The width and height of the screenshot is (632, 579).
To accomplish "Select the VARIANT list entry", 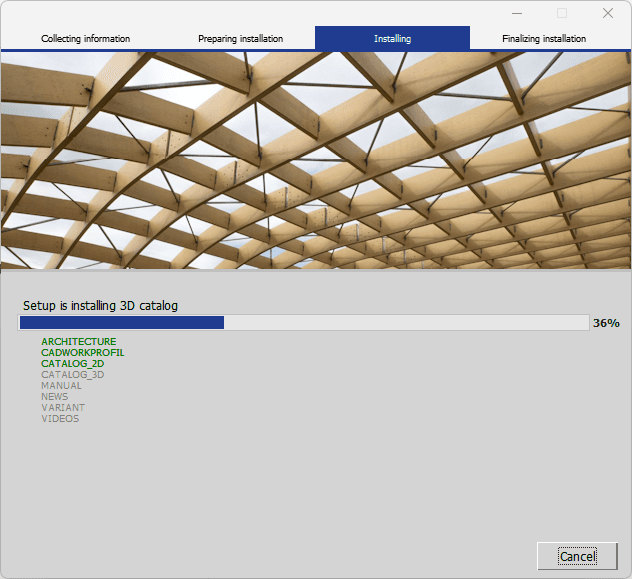I will click(x=63, y=408).
